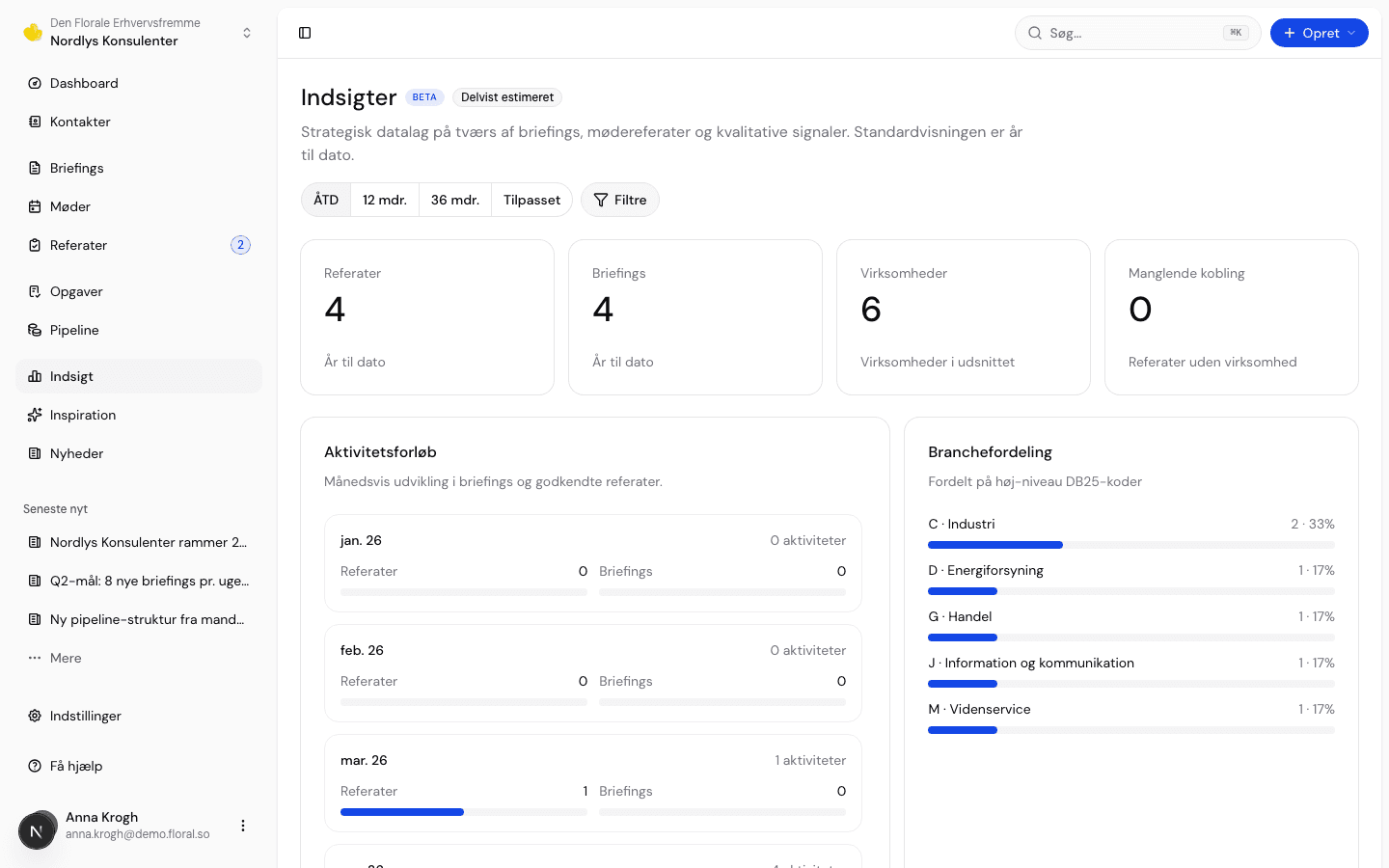The image size is (1389, 868).
Task: Click the Referater badge showing 2
Action: pos(240,245)
